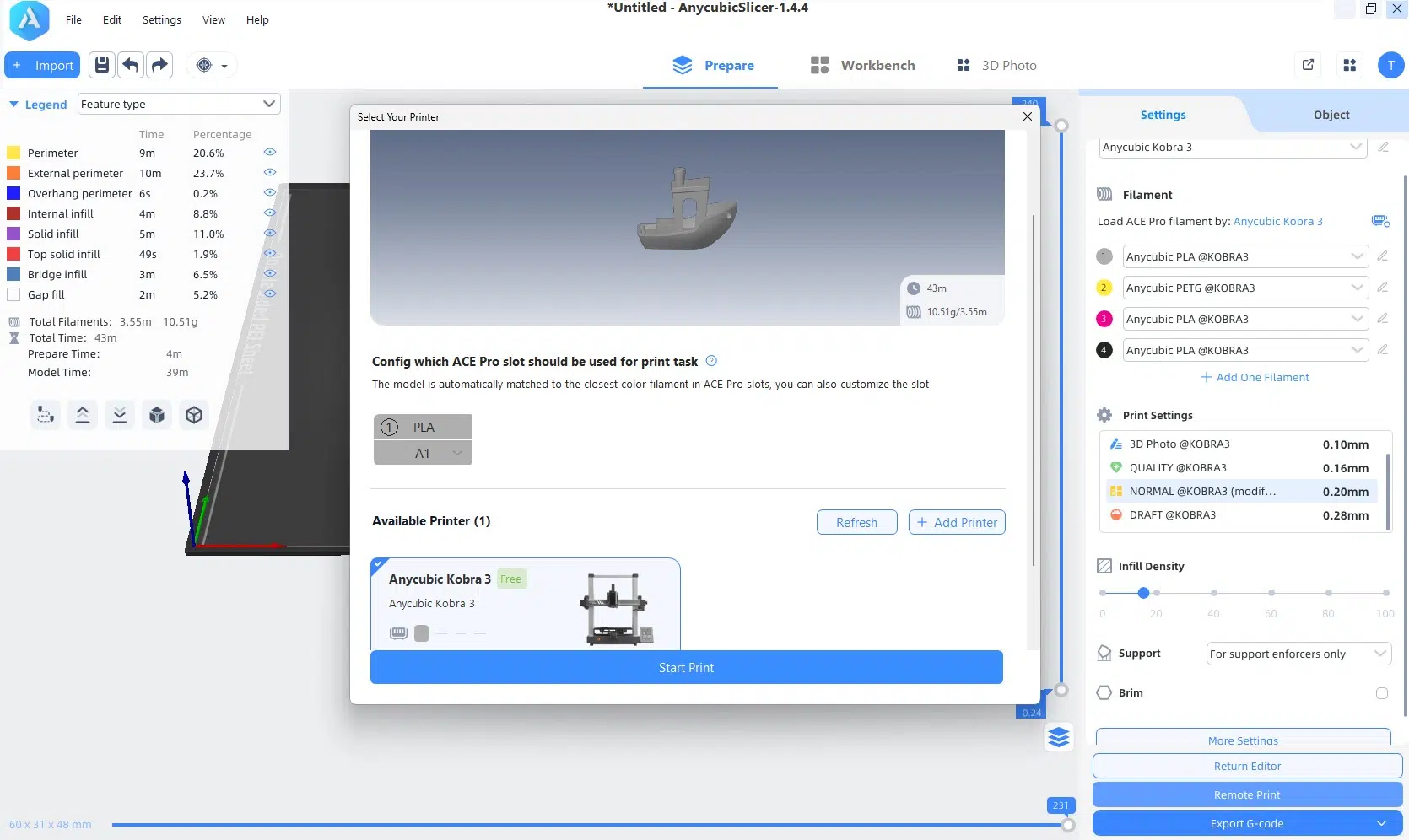Toggle visibility of Perimeter feature
The height and width of the screenshot is (840, 1409).
pos(270,153)
